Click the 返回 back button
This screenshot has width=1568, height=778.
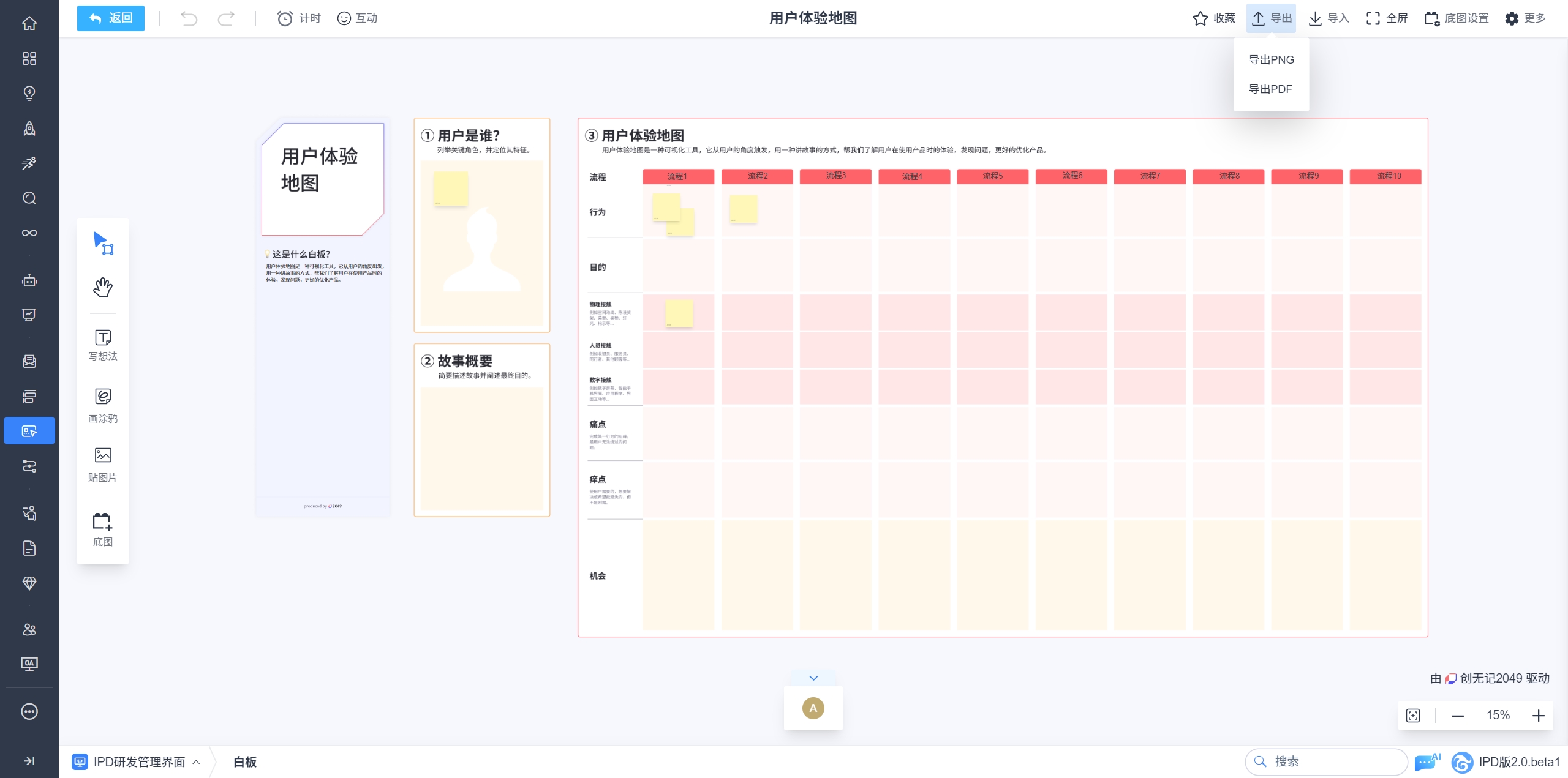point(111,18)
